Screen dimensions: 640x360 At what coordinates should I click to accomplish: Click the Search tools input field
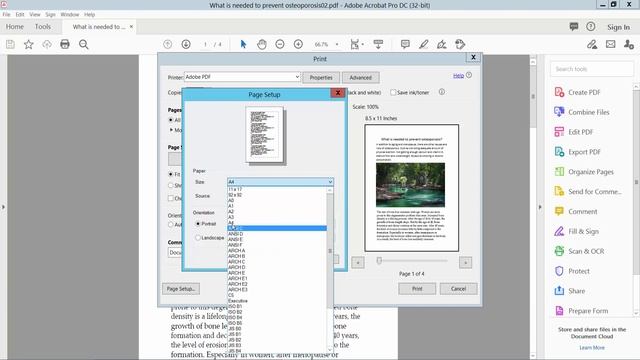click(592, 69)
